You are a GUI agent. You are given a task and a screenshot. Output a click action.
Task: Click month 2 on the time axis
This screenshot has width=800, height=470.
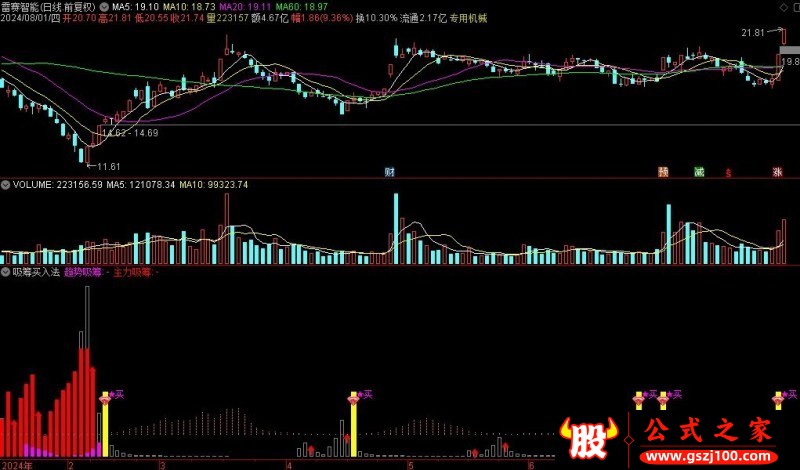70,465
